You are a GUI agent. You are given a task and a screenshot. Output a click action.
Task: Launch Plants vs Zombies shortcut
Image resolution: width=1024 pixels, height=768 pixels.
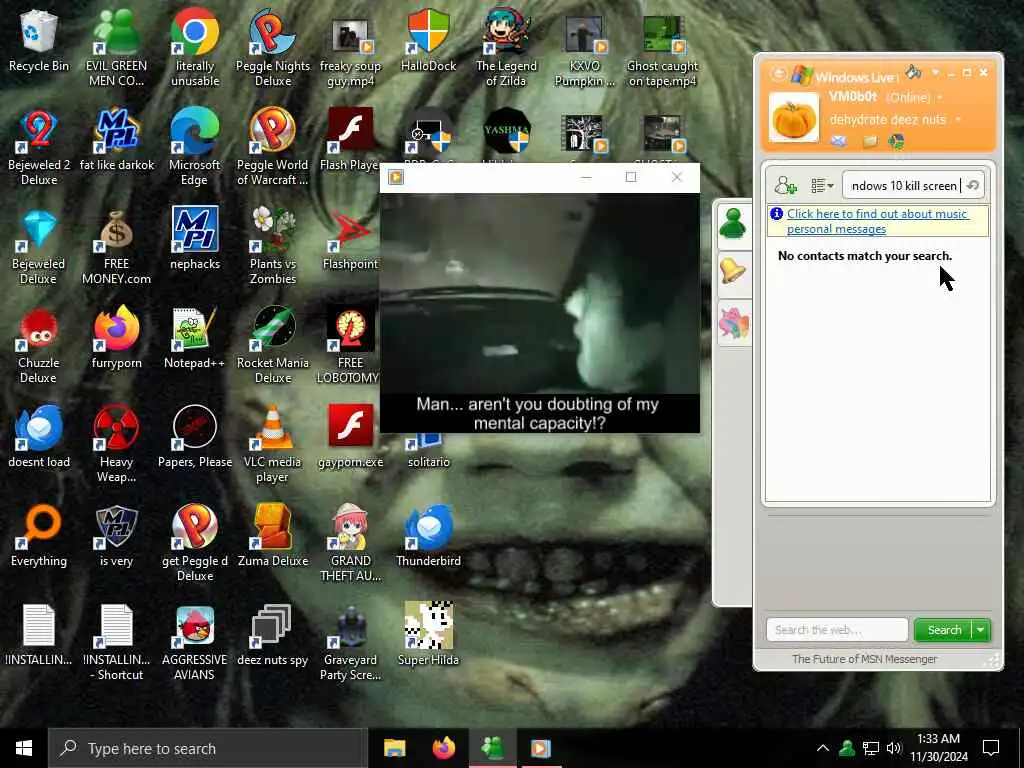coord(272,247)
